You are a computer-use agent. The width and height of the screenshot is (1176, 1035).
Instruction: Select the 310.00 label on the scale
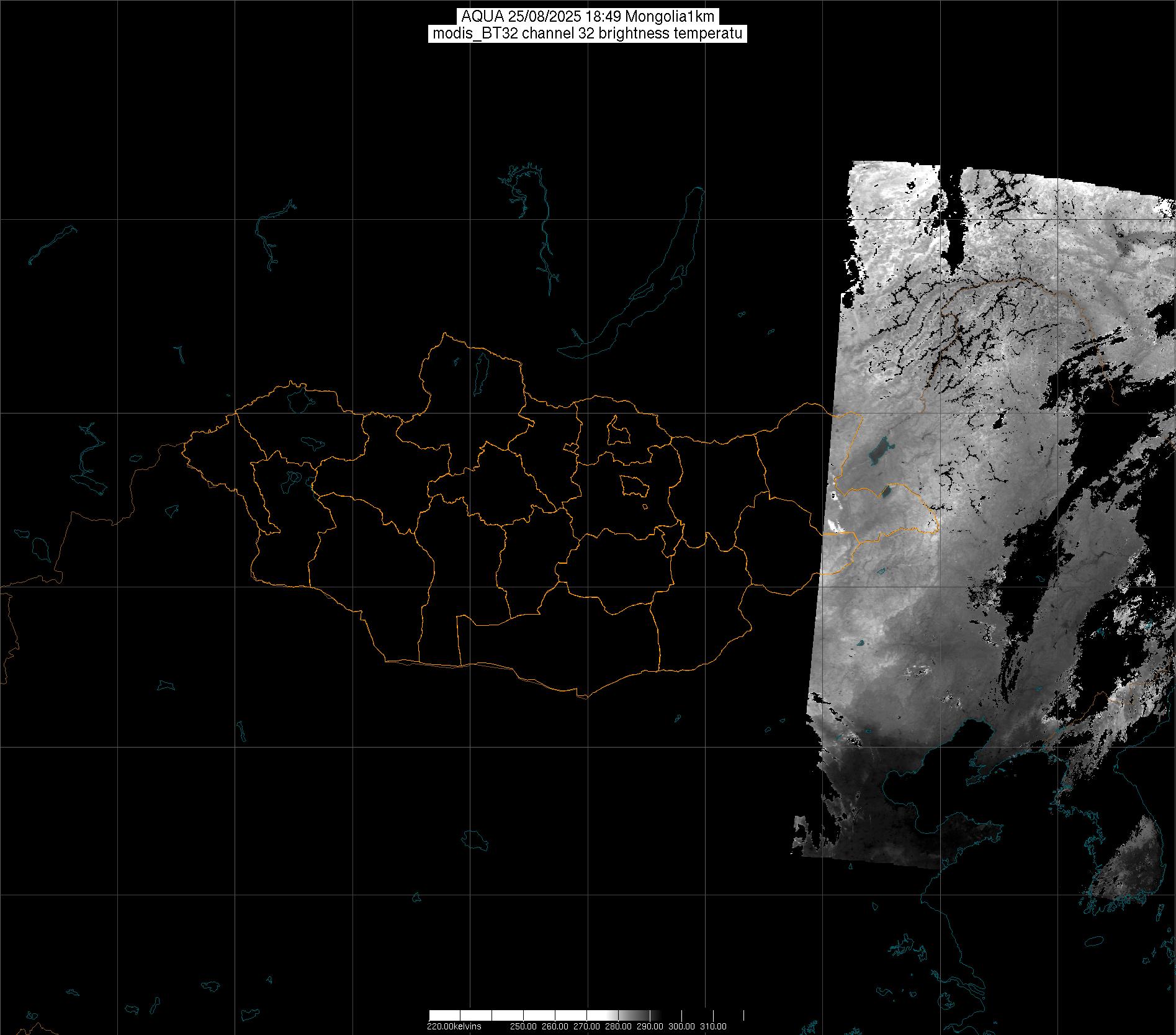[713, 1026]
